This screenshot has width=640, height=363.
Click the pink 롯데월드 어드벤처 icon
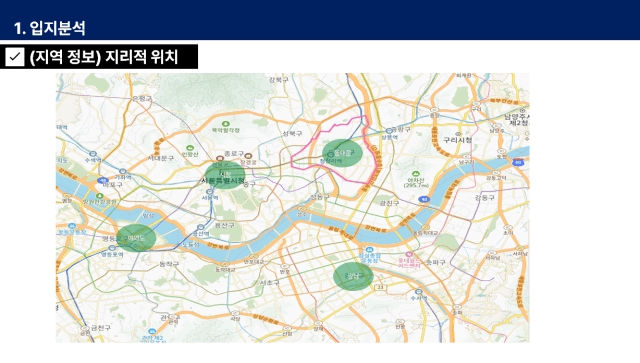tap(409, 254)
